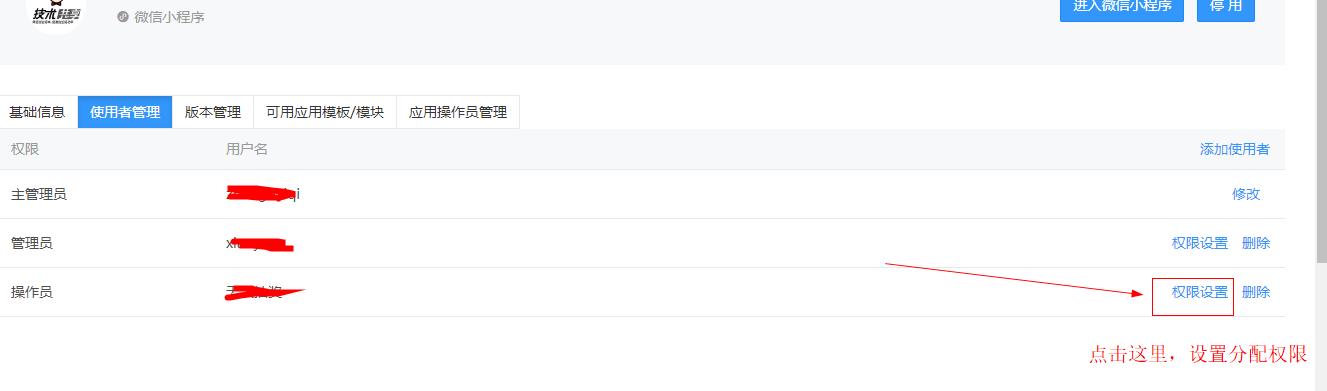
Task: Select the 操作员 row label
Action: coord(32,292)
